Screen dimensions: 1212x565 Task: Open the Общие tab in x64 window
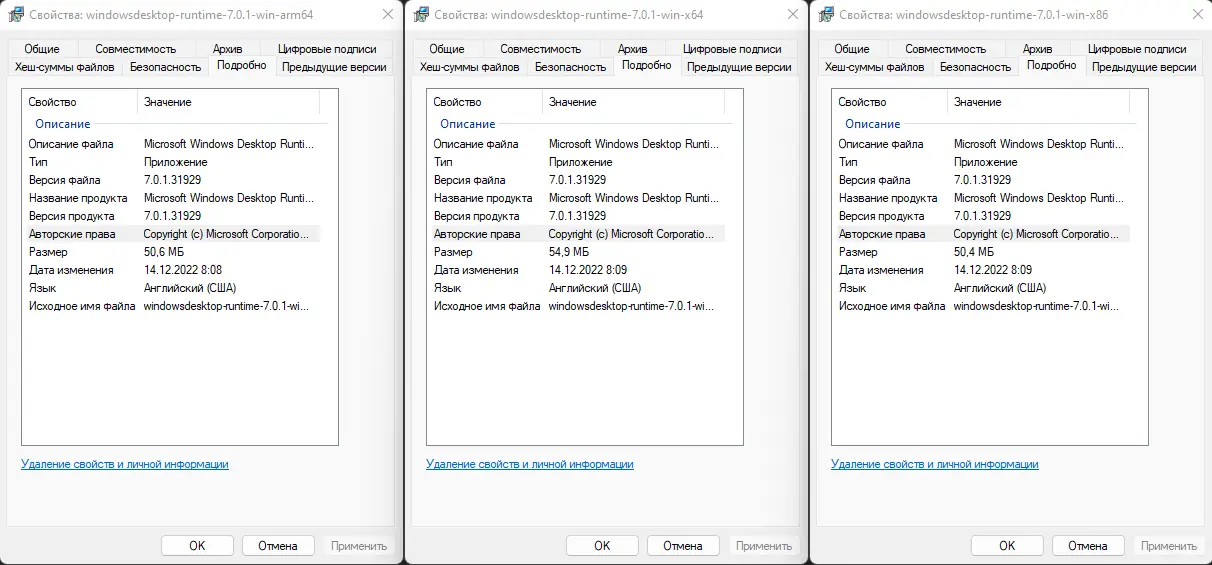click(x=447, y=48)
